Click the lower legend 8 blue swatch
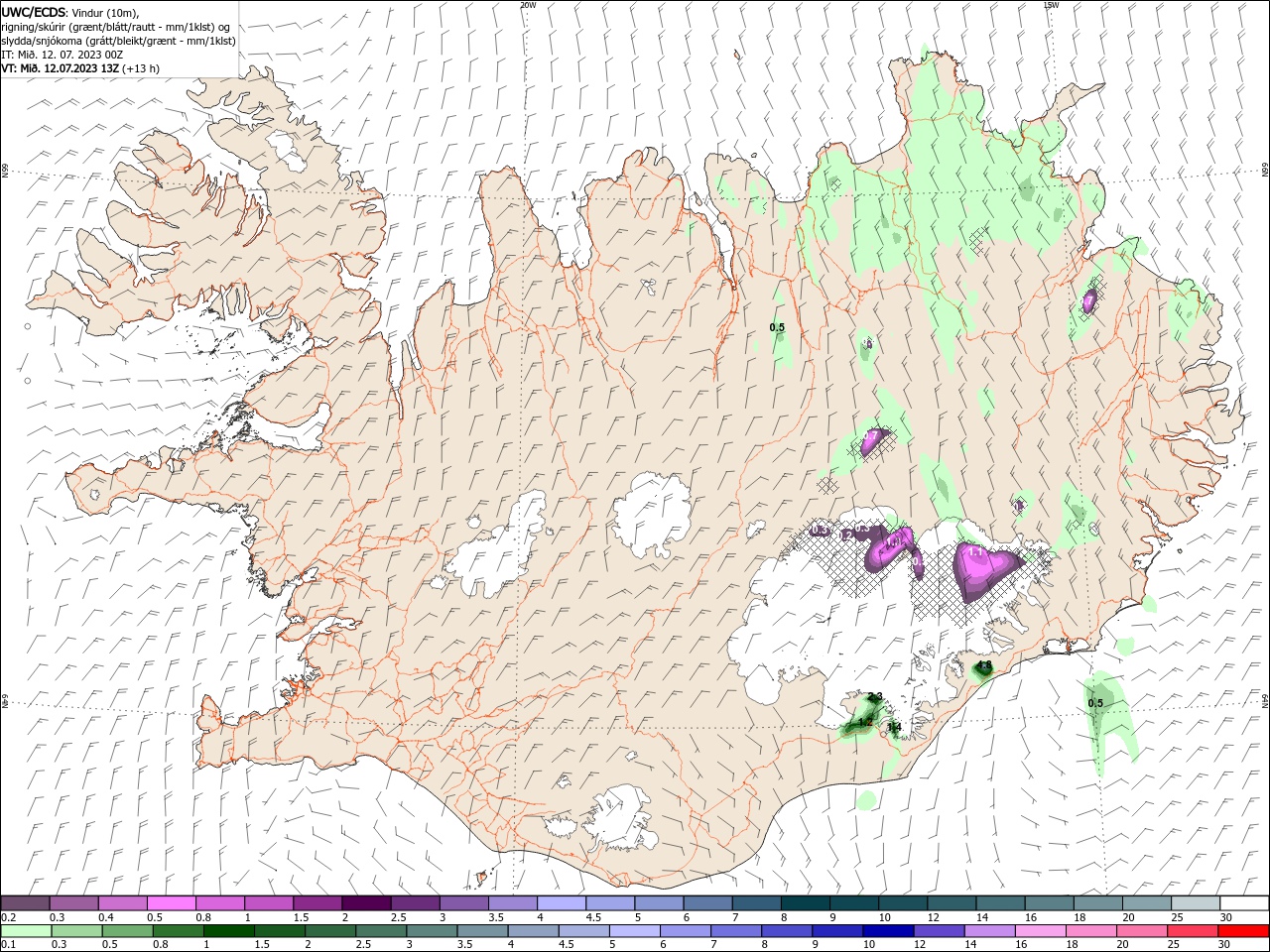Image resolution: width=1270 pixels, height=952 pixels. (x=786, y=931)
